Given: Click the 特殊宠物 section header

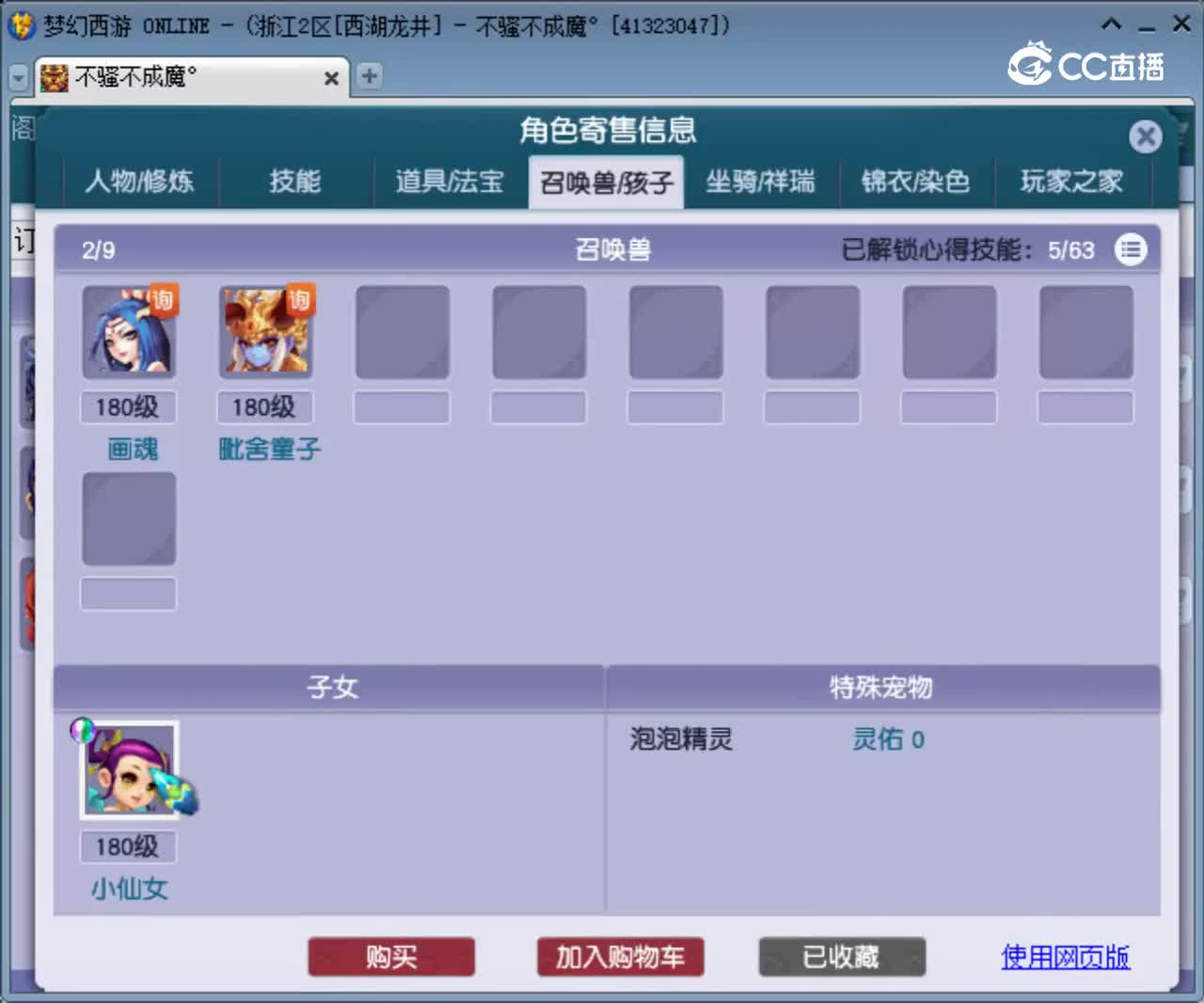Looking at the screenshot, I should point(882,688).
